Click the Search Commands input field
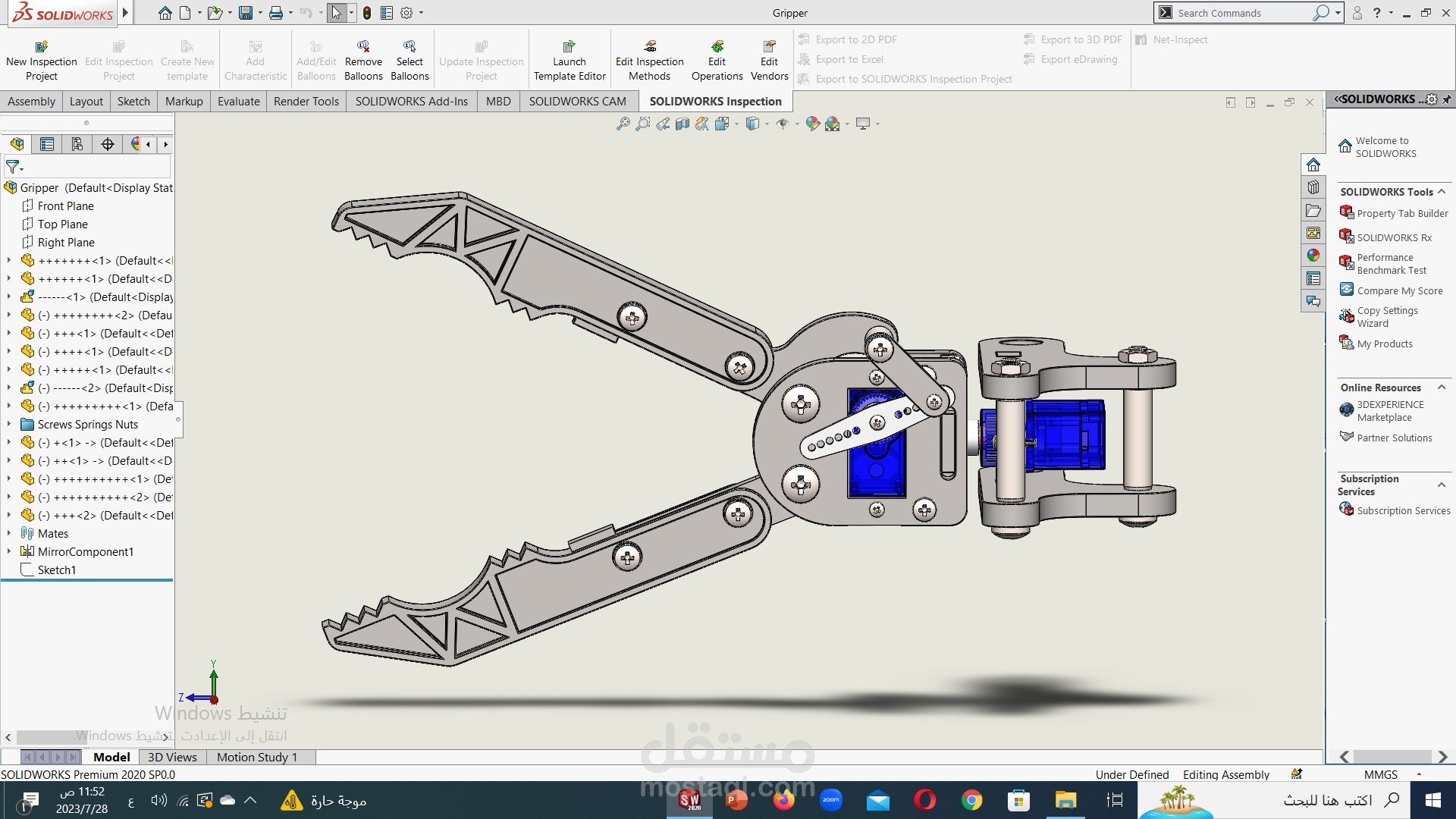The height and width of the screenshot is (819, 1456). tap(1244, 13)
